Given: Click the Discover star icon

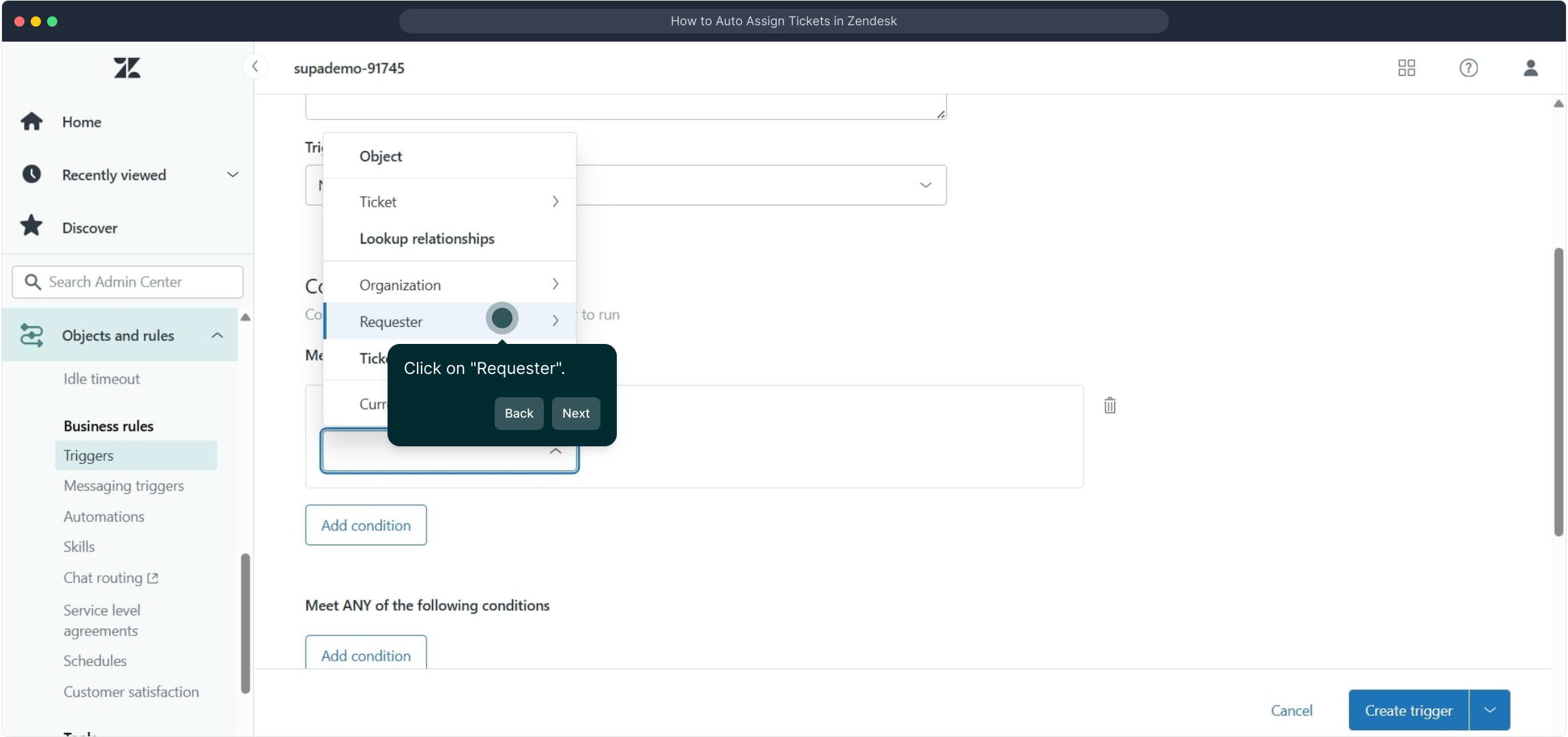Looking at the screenshot, I should (x=31, y=227).
